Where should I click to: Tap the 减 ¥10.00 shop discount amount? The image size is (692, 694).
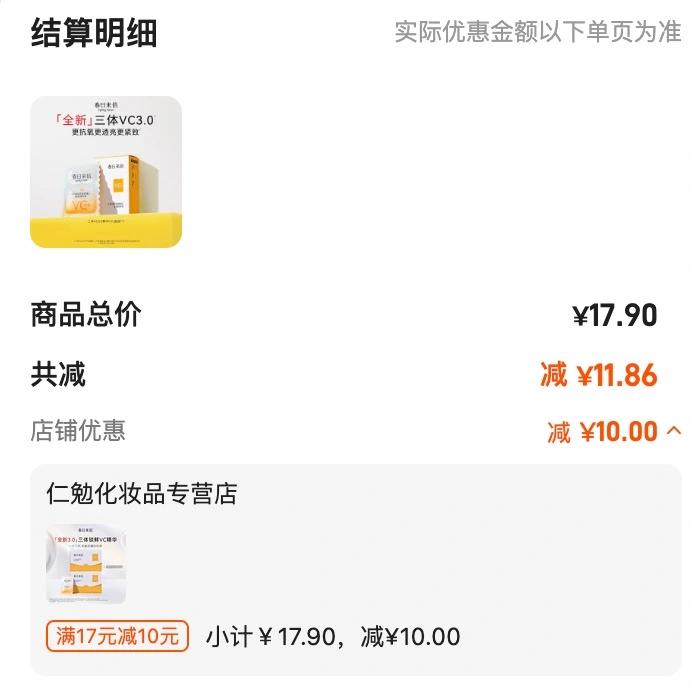point(603,432)
